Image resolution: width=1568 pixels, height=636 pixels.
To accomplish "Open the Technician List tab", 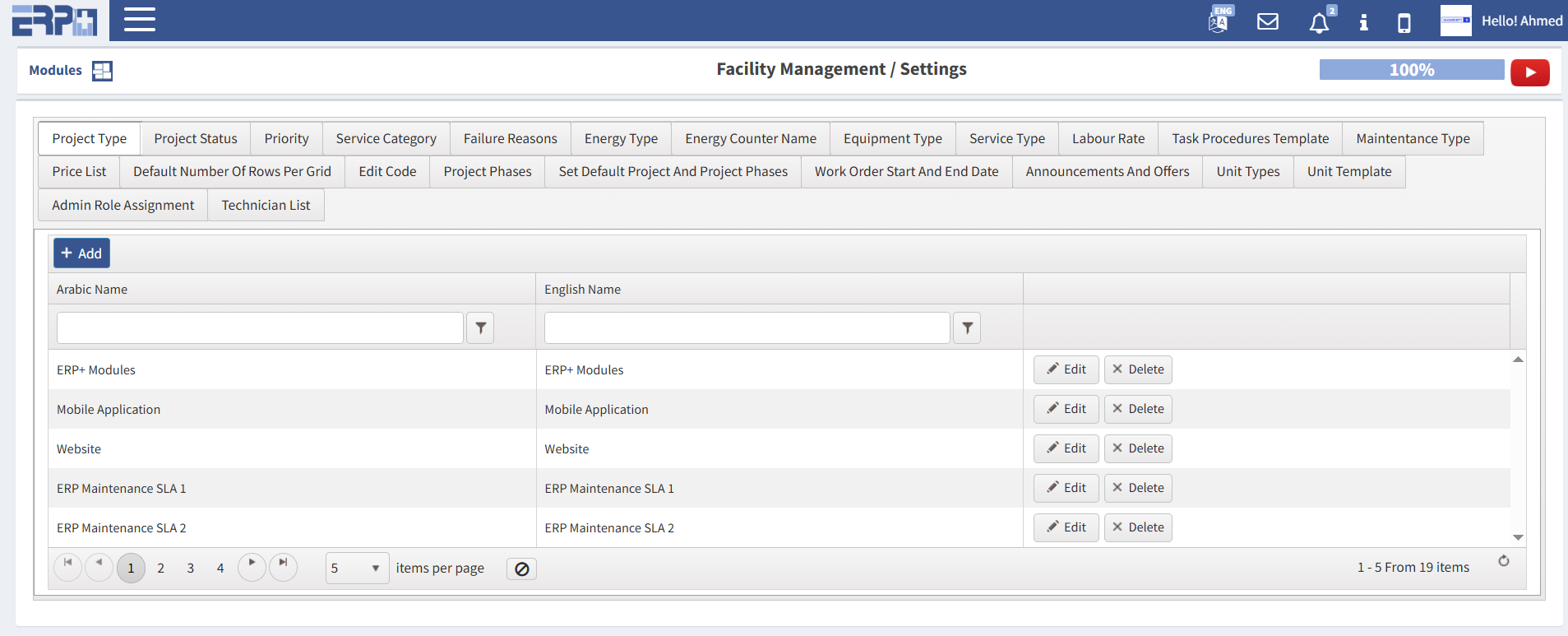I will [266, 205].
